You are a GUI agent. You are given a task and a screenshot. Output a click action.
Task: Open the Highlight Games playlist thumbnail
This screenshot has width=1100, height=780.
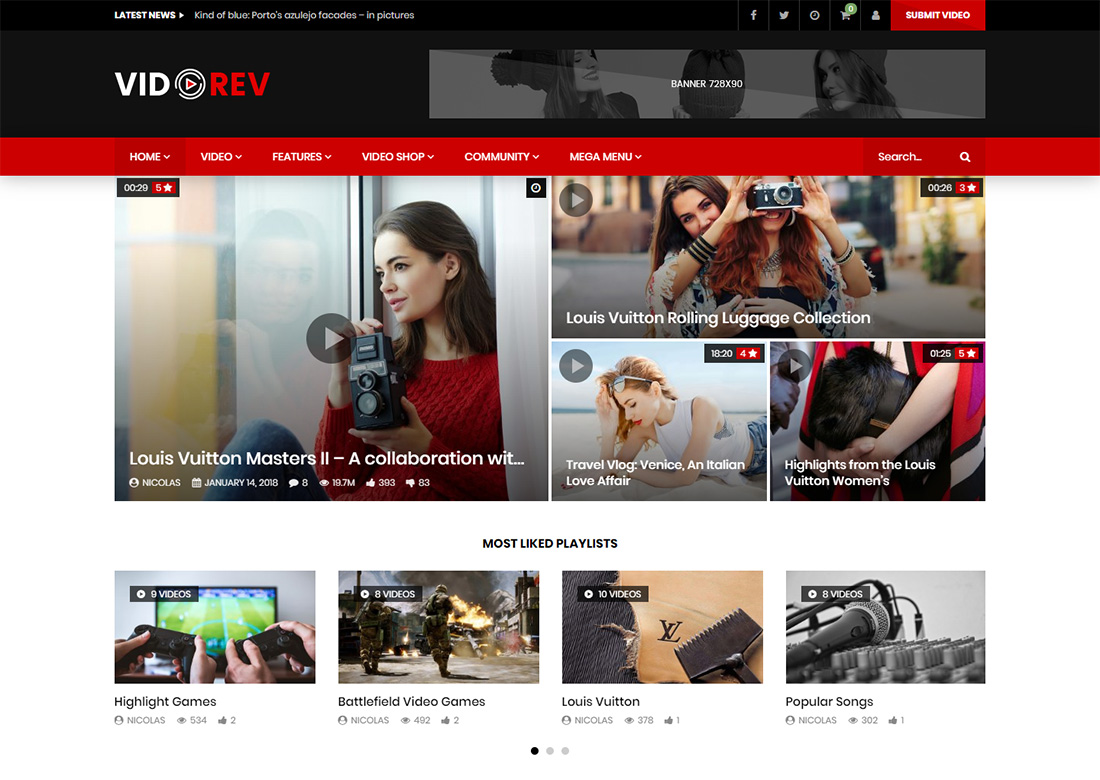tap(215, 627)
